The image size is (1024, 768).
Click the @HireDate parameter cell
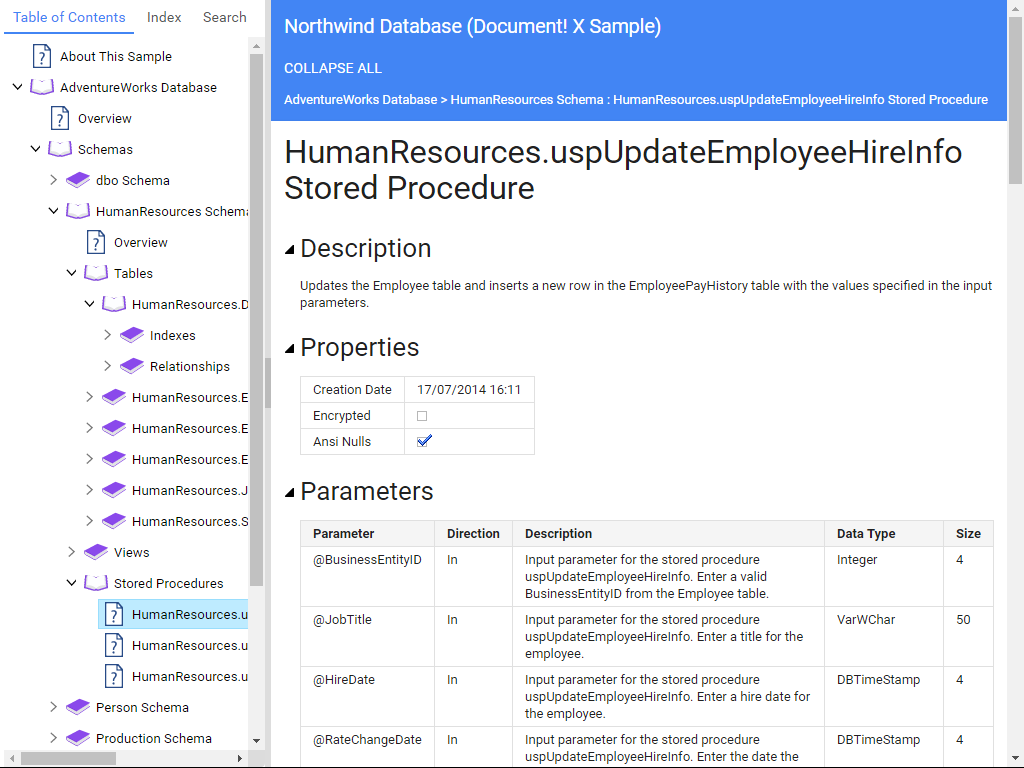(367, 697)
